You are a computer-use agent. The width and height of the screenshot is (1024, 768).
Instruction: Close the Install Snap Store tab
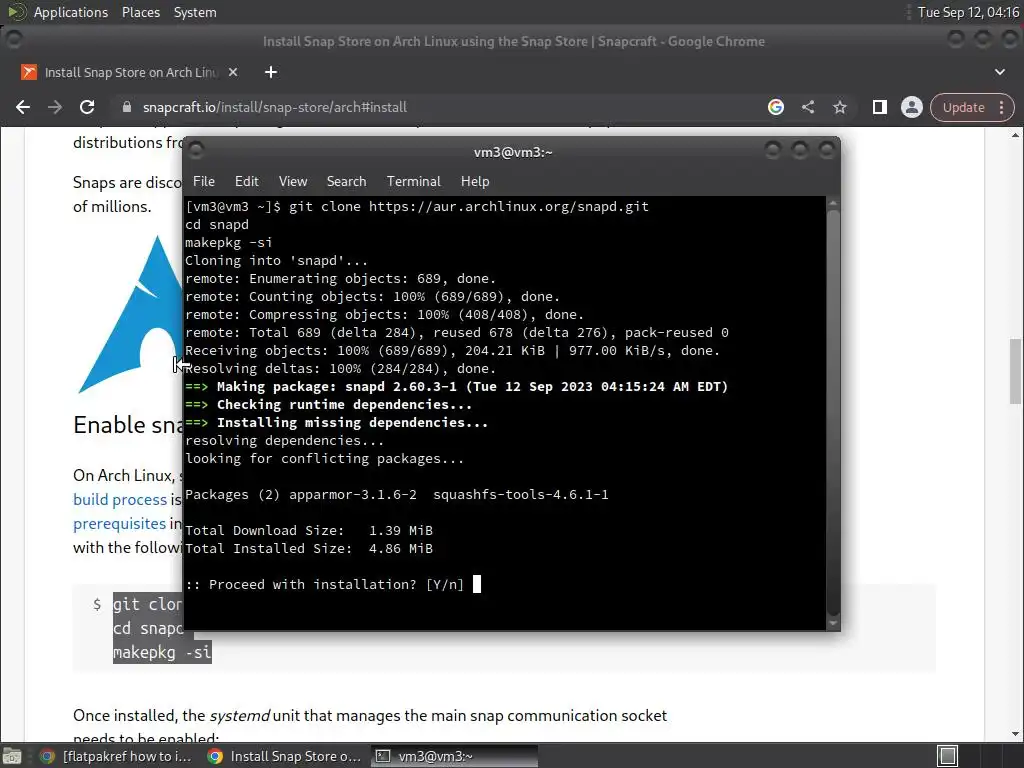point(232,72)
